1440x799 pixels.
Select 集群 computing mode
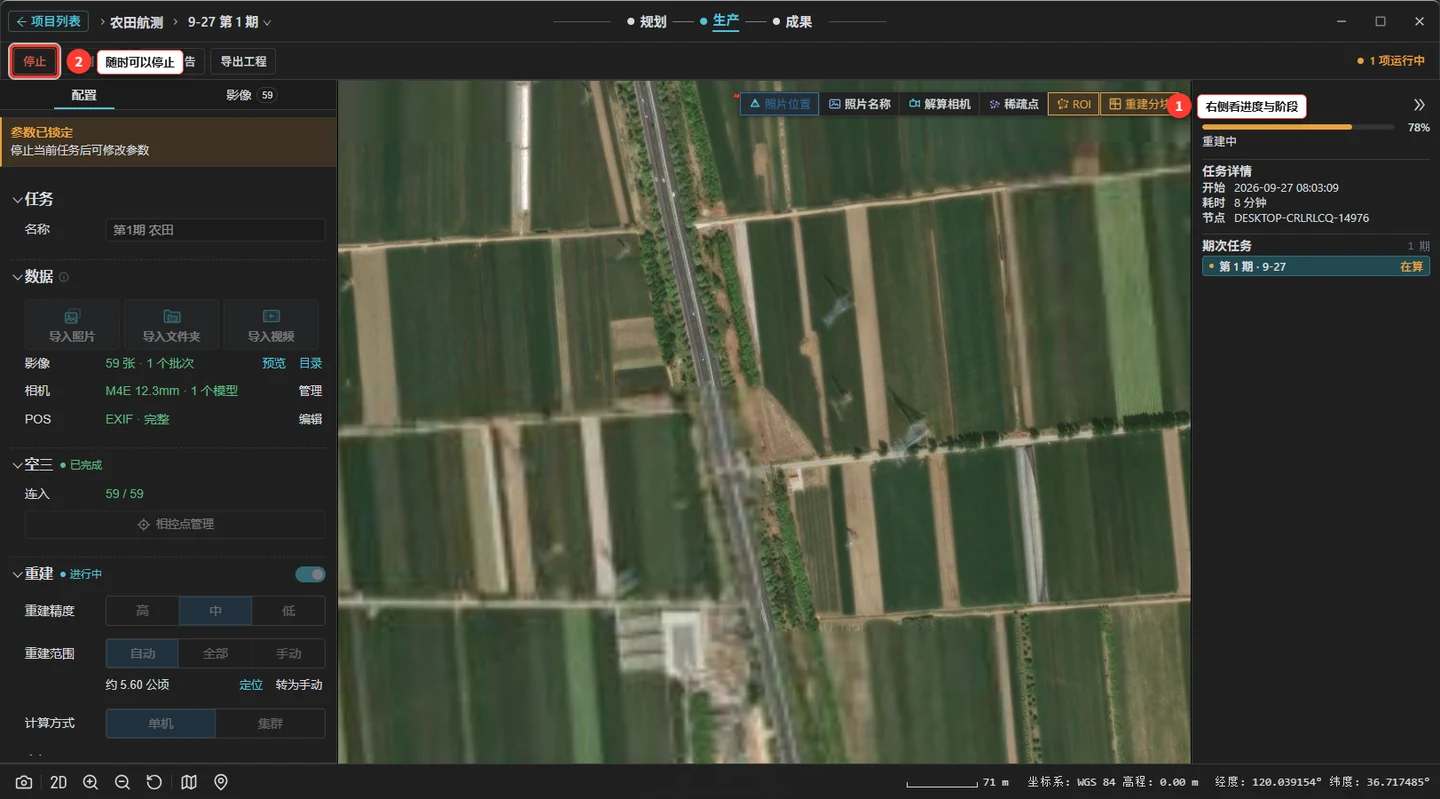[x=270, y=723]
